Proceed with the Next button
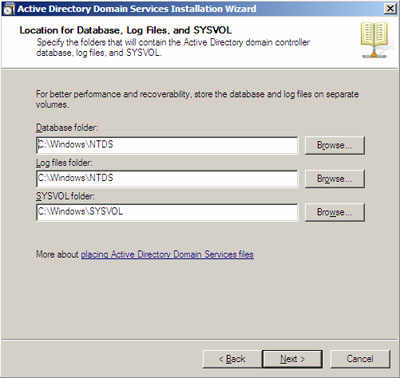400x378 pixels. [x=292, y=359]
